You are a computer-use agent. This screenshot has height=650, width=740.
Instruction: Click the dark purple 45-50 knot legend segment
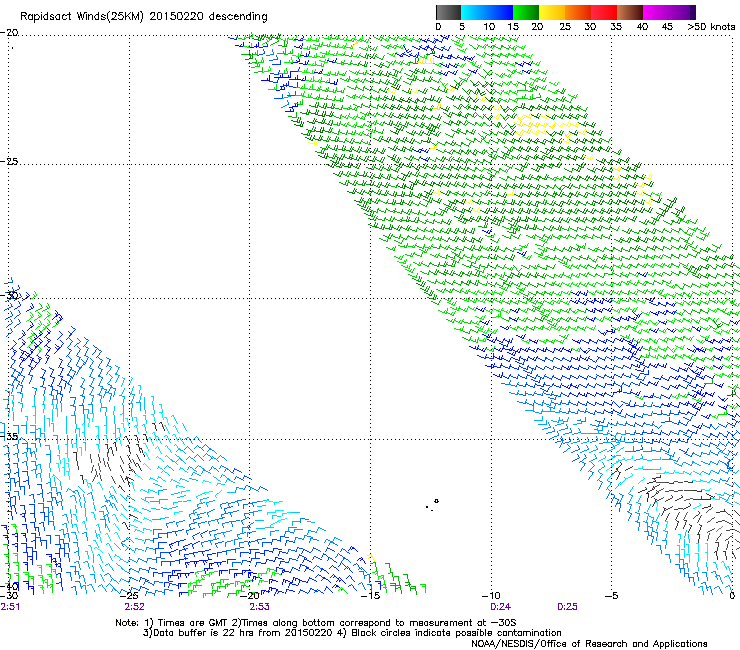682,12
